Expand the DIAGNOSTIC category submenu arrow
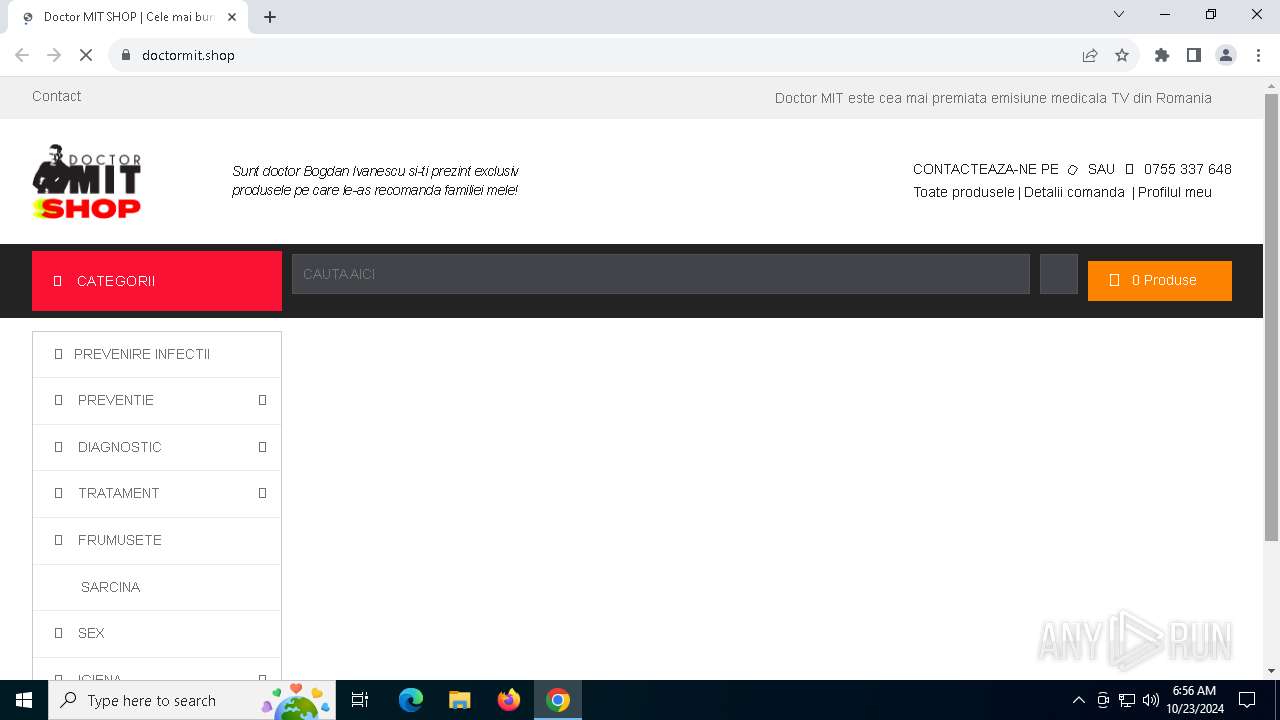Image resolution: width=1280 pixels, height=720 pixels. coord(262,447)
